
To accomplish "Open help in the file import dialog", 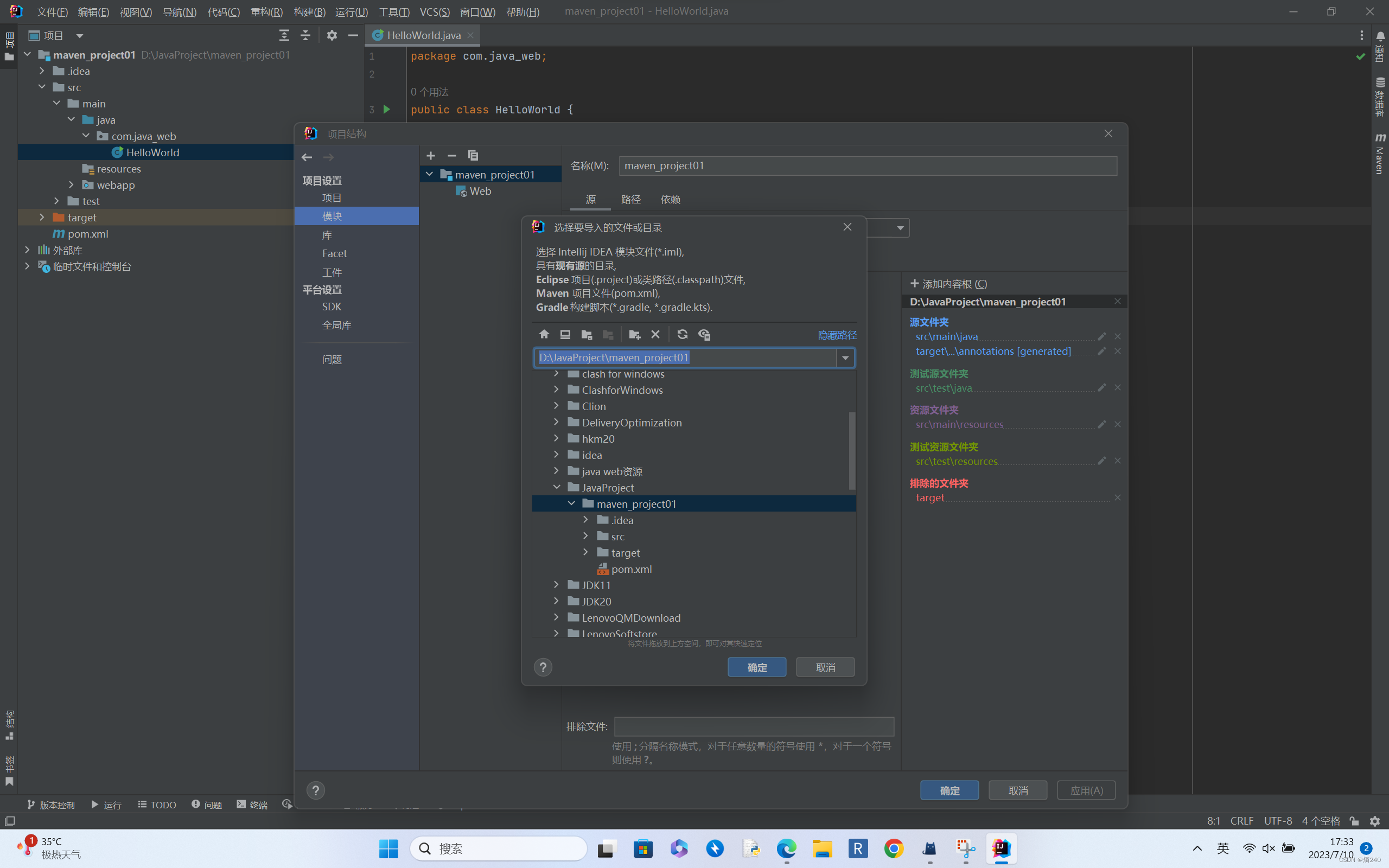I will [x=543, y=667].
